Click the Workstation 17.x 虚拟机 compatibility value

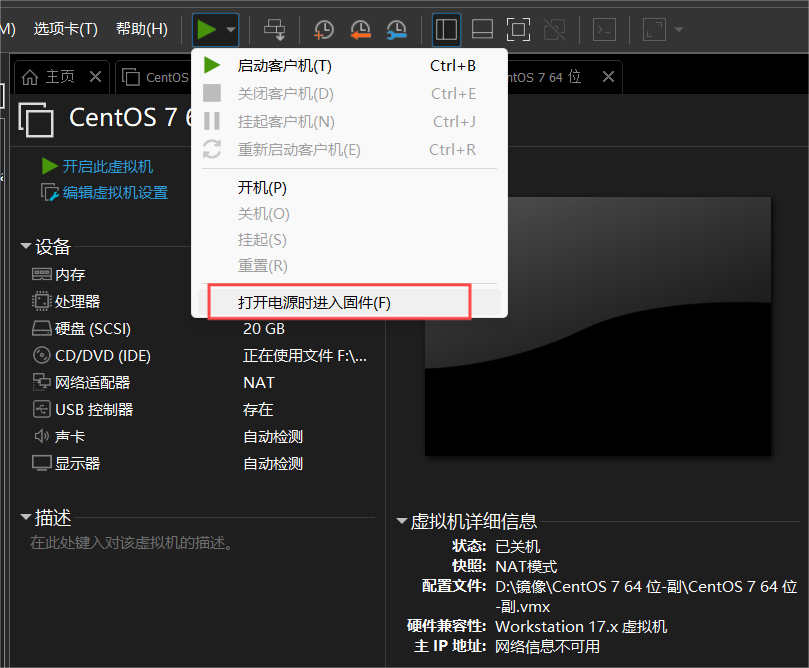click(580, 626)
